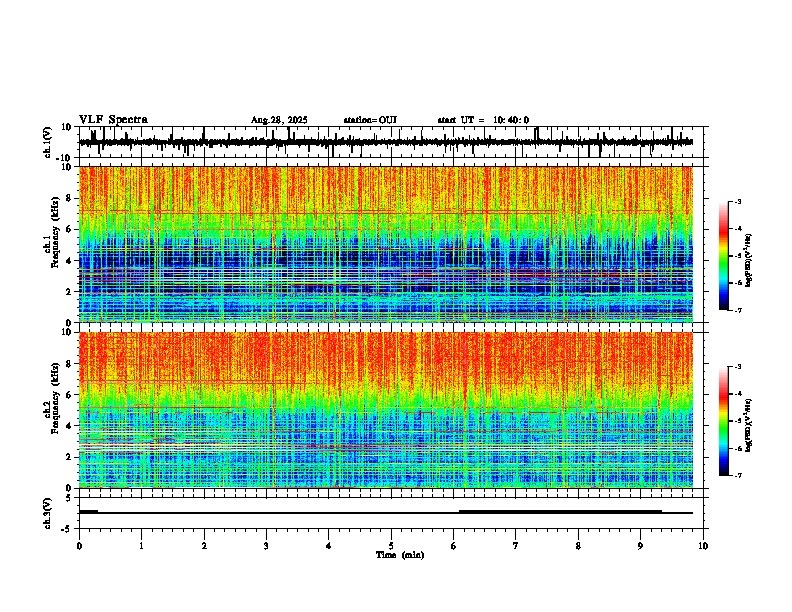Image resolution: width=792 pixels, height=612 pixels.
Task: Click the date 'Aug.28, 2025' label
Action: (279, 120)
